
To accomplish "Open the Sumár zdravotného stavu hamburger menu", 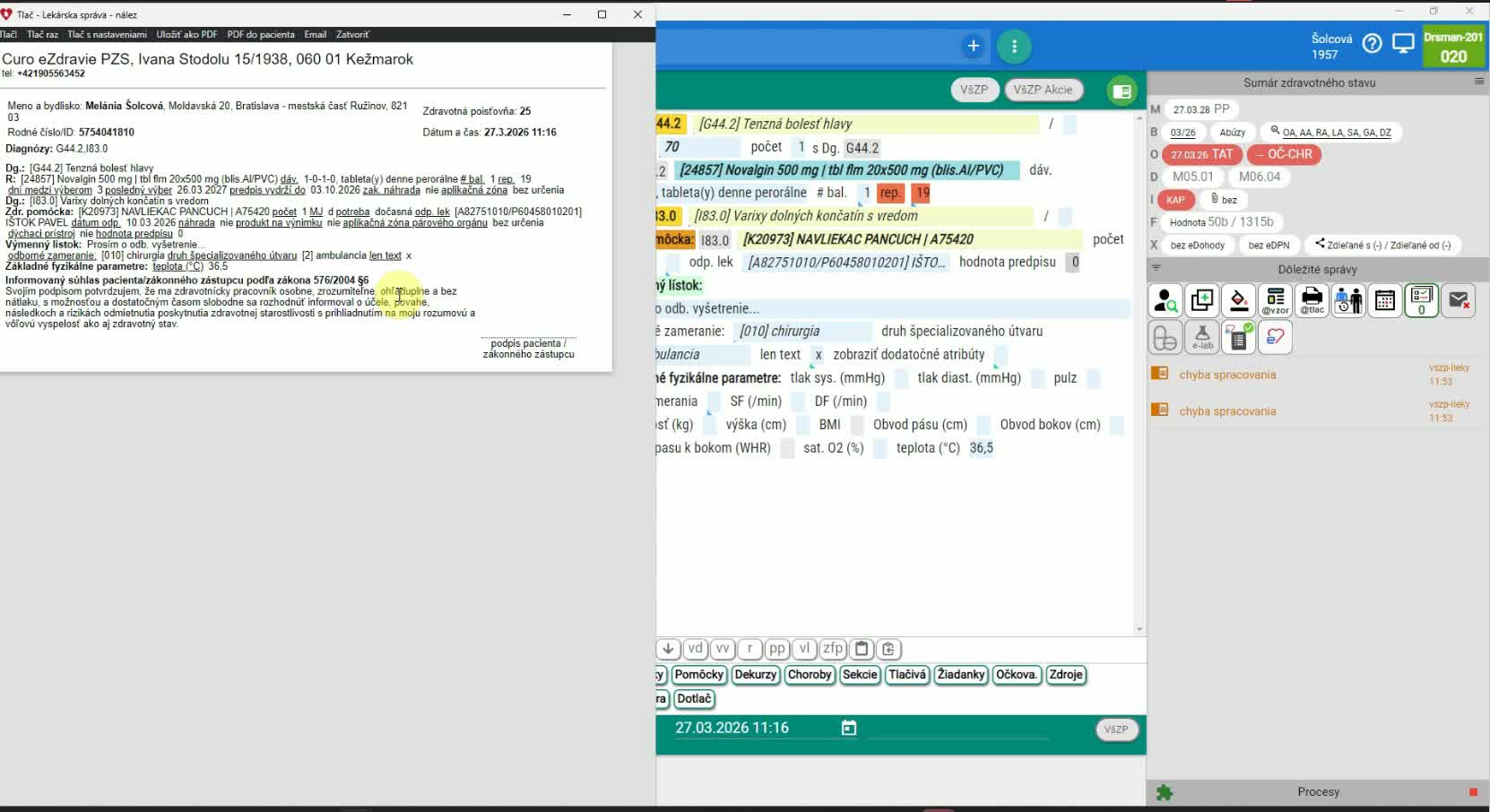I will coord(1478,82).
